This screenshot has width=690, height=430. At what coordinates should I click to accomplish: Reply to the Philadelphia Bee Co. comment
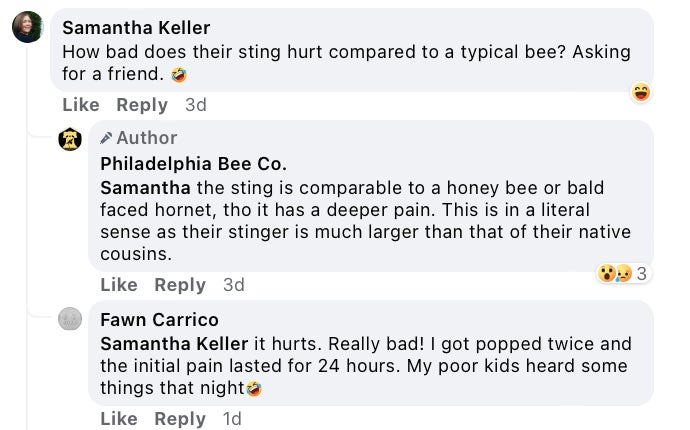pos(180,285)
